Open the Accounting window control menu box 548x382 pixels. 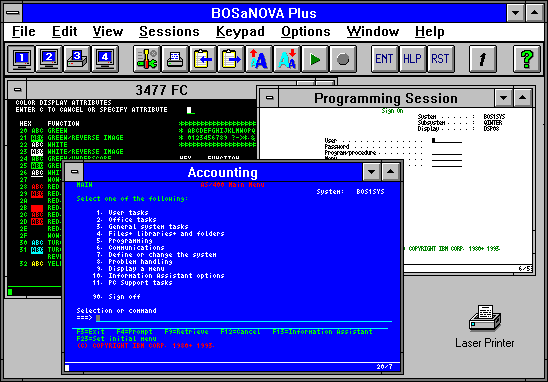coord(74,172)
